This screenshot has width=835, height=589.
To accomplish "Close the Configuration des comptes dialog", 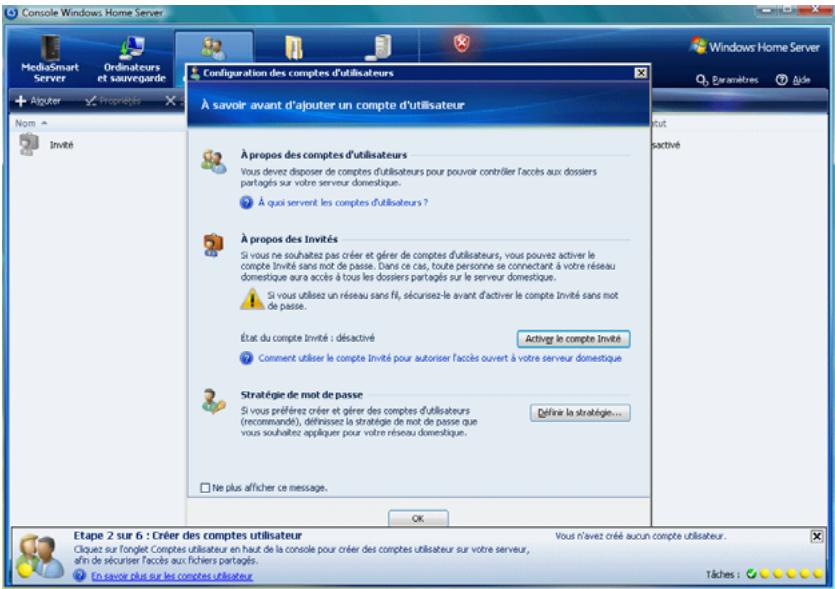I will point(641,73).
